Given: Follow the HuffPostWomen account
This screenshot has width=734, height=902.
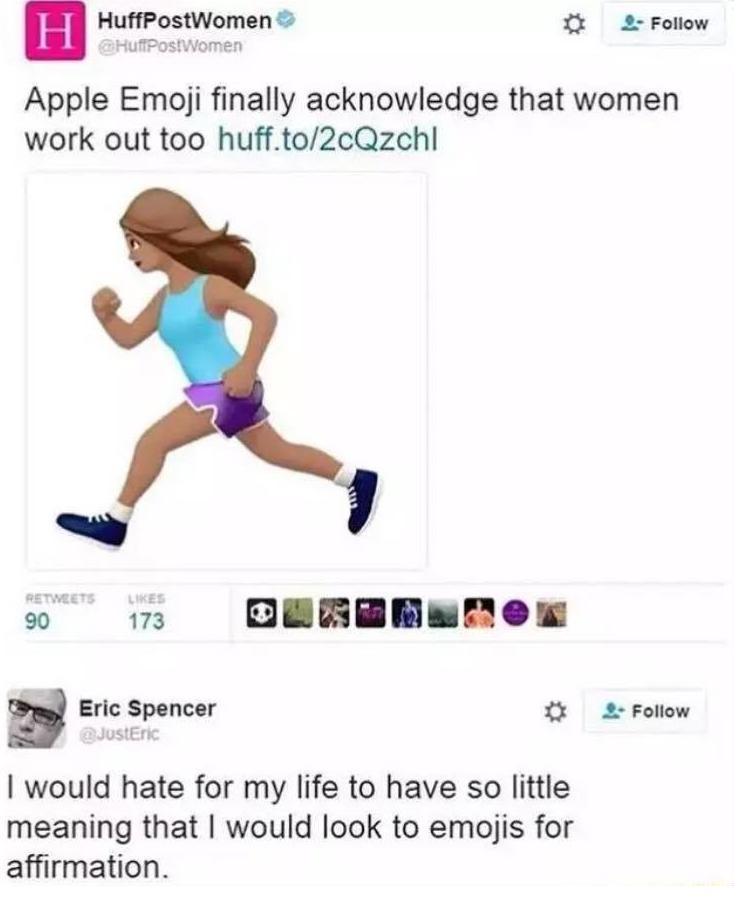Looking at the screenshot, I should 664,24.
